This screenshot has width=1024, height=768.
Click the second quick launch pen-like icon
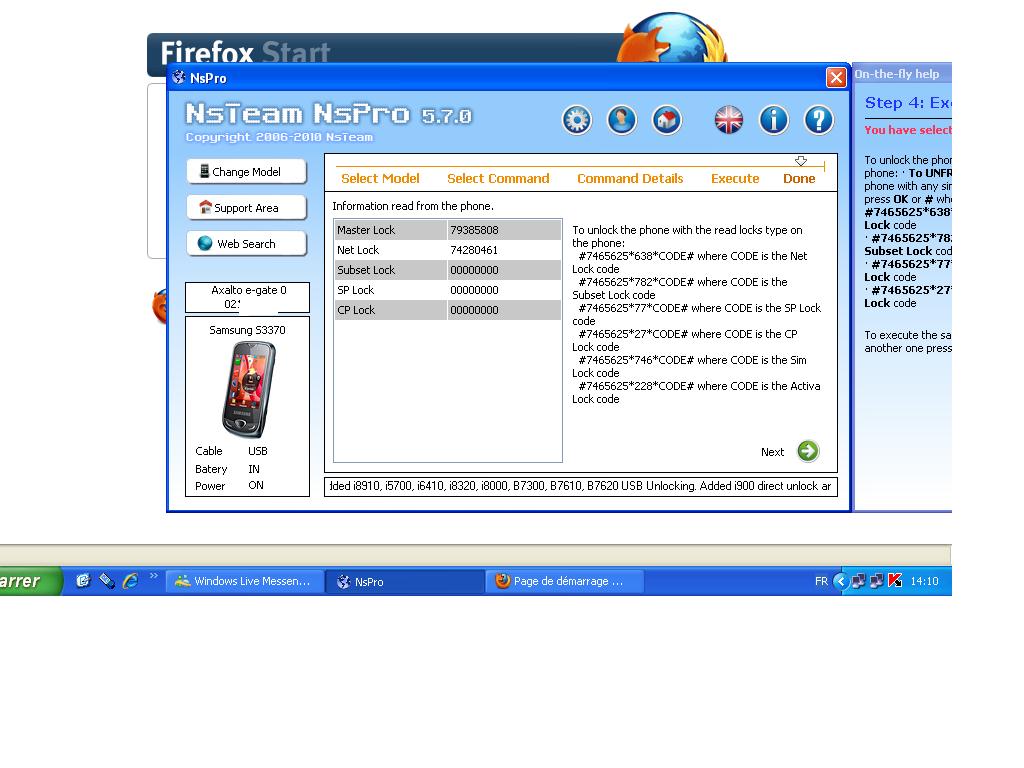click(107, 581)
